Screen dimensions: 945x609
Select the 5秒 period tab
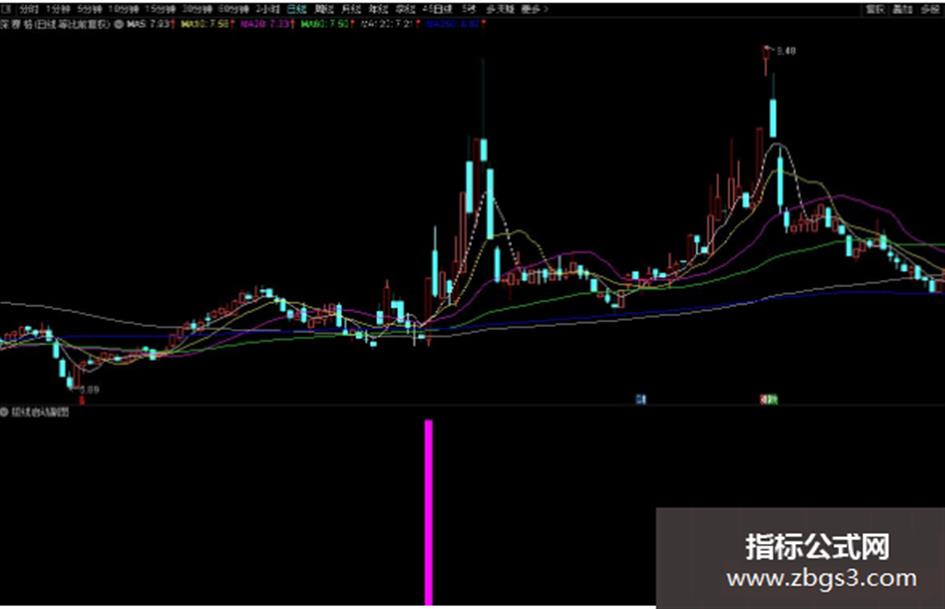pyautogui.click(x=468, y=10)
